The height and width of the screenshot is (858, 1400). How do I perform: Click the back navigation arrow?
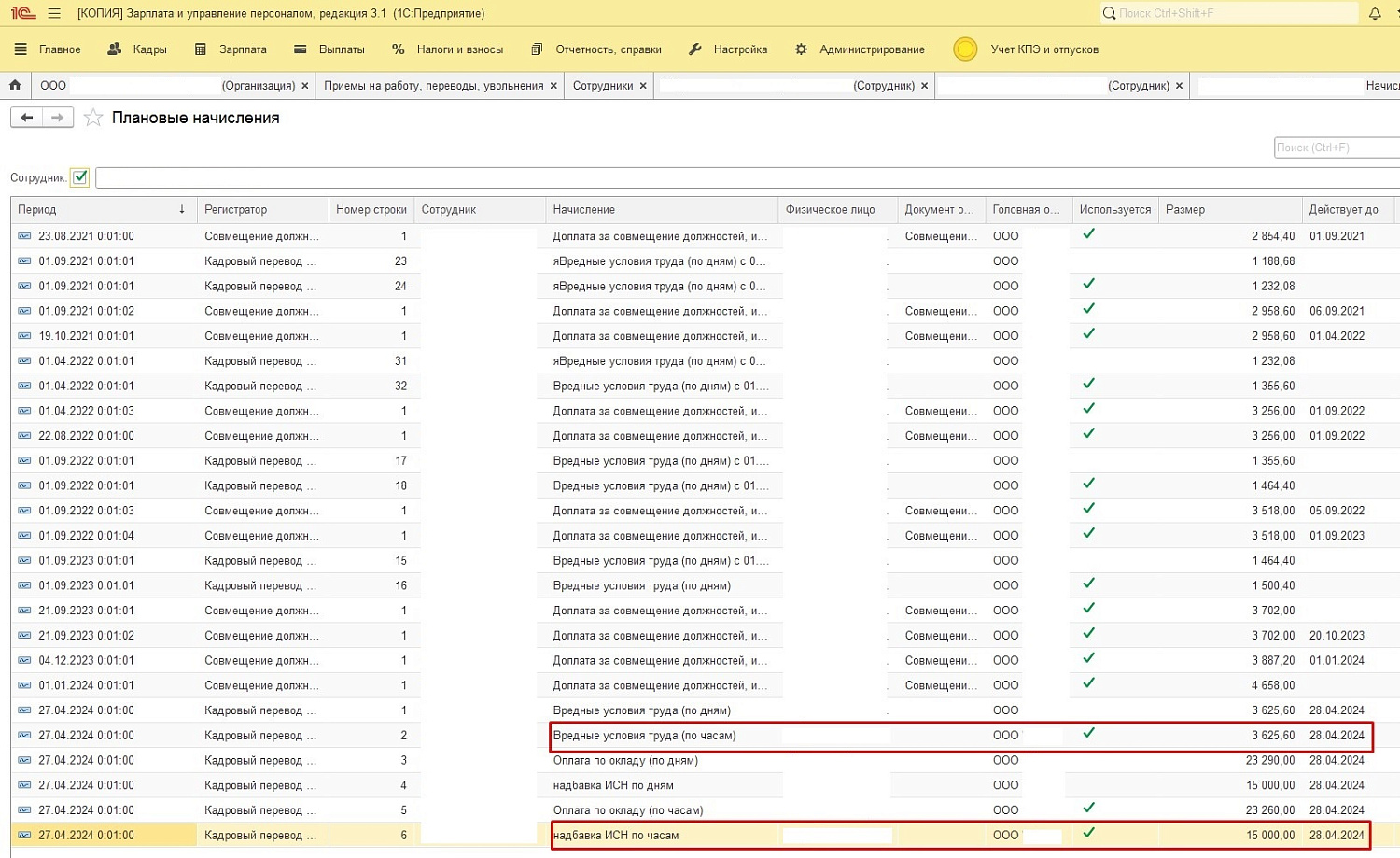click(x=27, y=118)
